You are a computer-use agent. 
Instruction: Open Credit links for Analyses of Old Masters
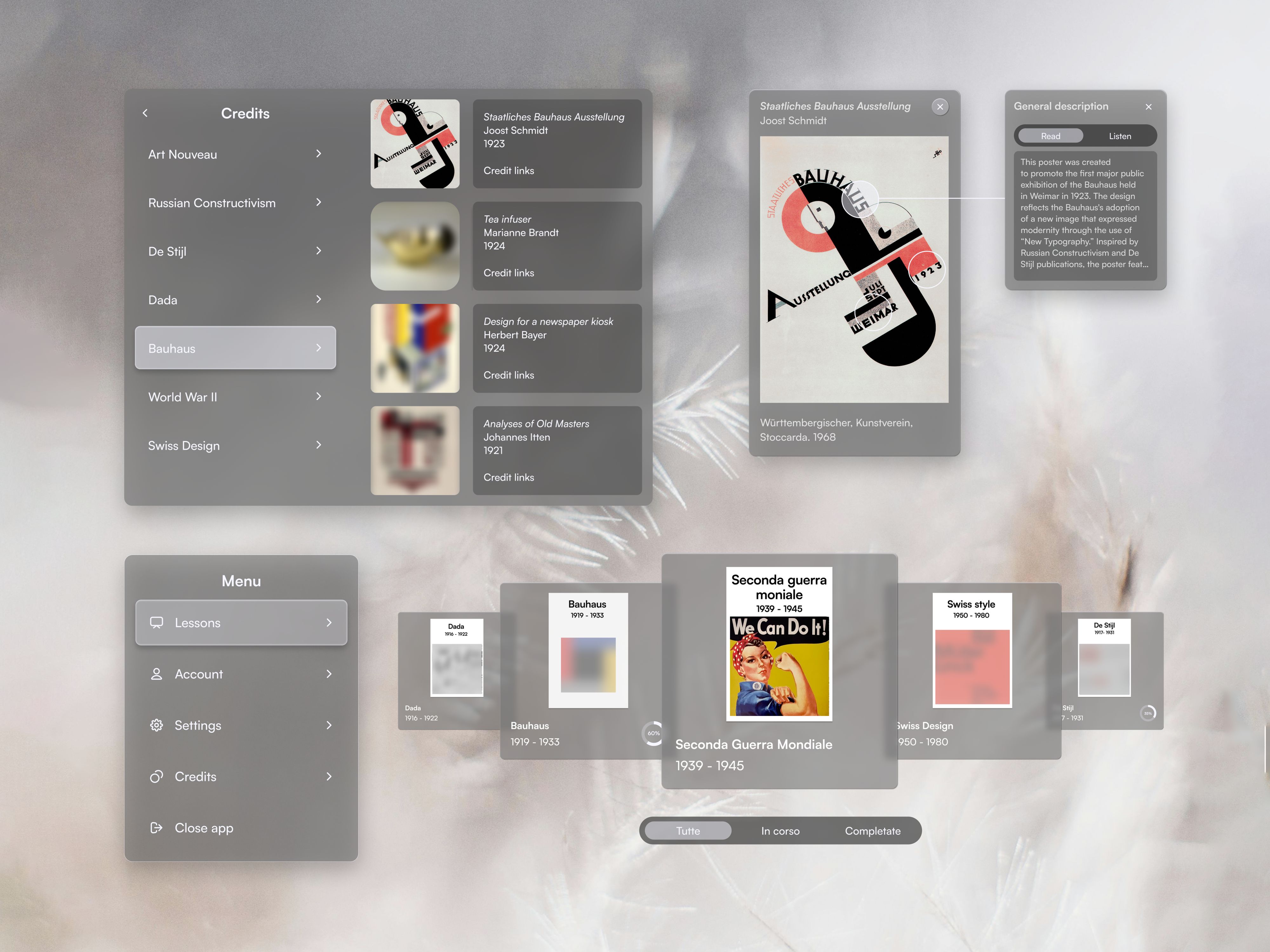click(509, 478)
